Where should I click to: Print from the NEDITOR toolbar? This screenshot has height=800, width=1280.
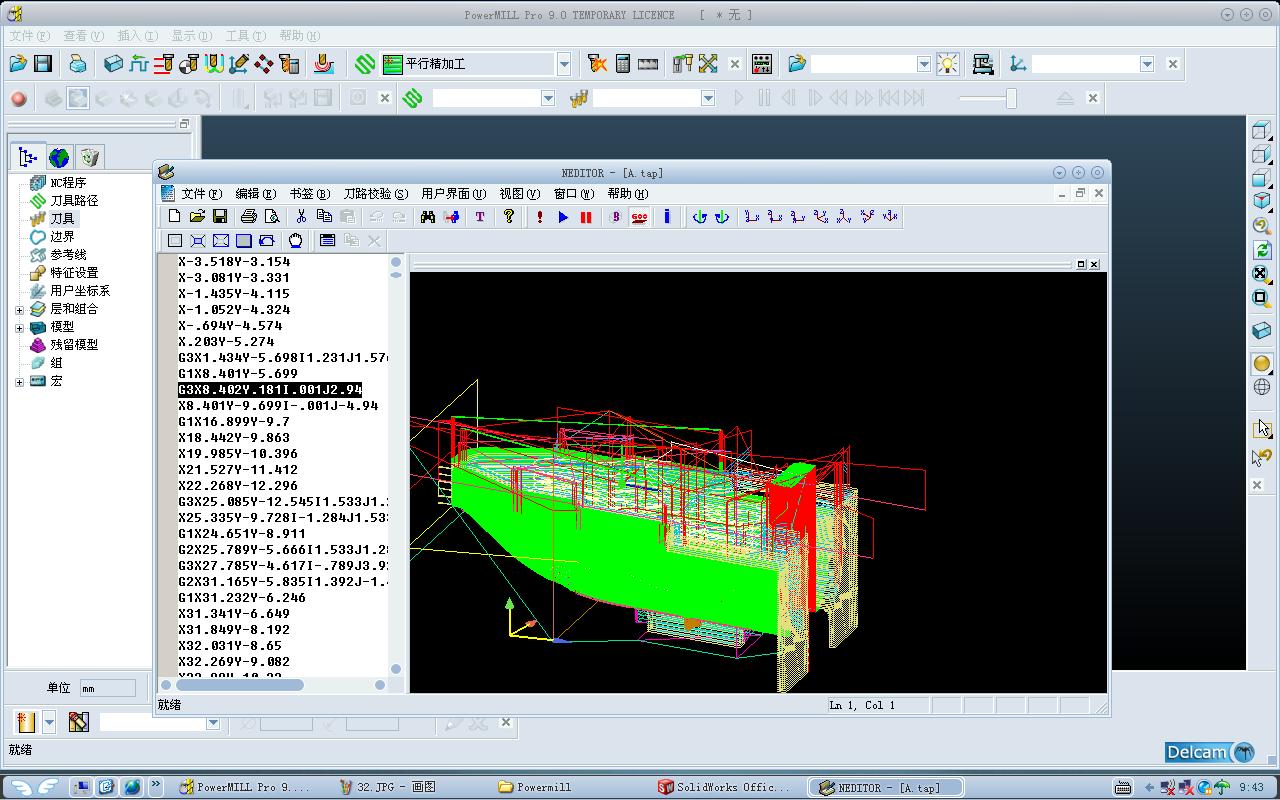coord(249,216)
